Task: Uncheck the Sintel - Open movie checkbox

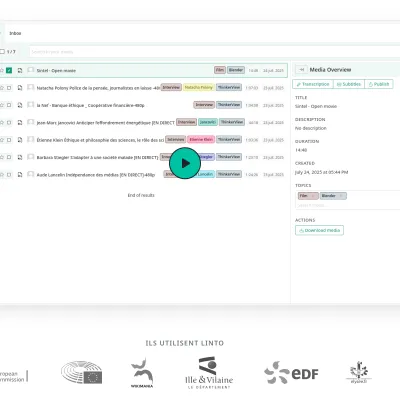Action: pos(9,70)
